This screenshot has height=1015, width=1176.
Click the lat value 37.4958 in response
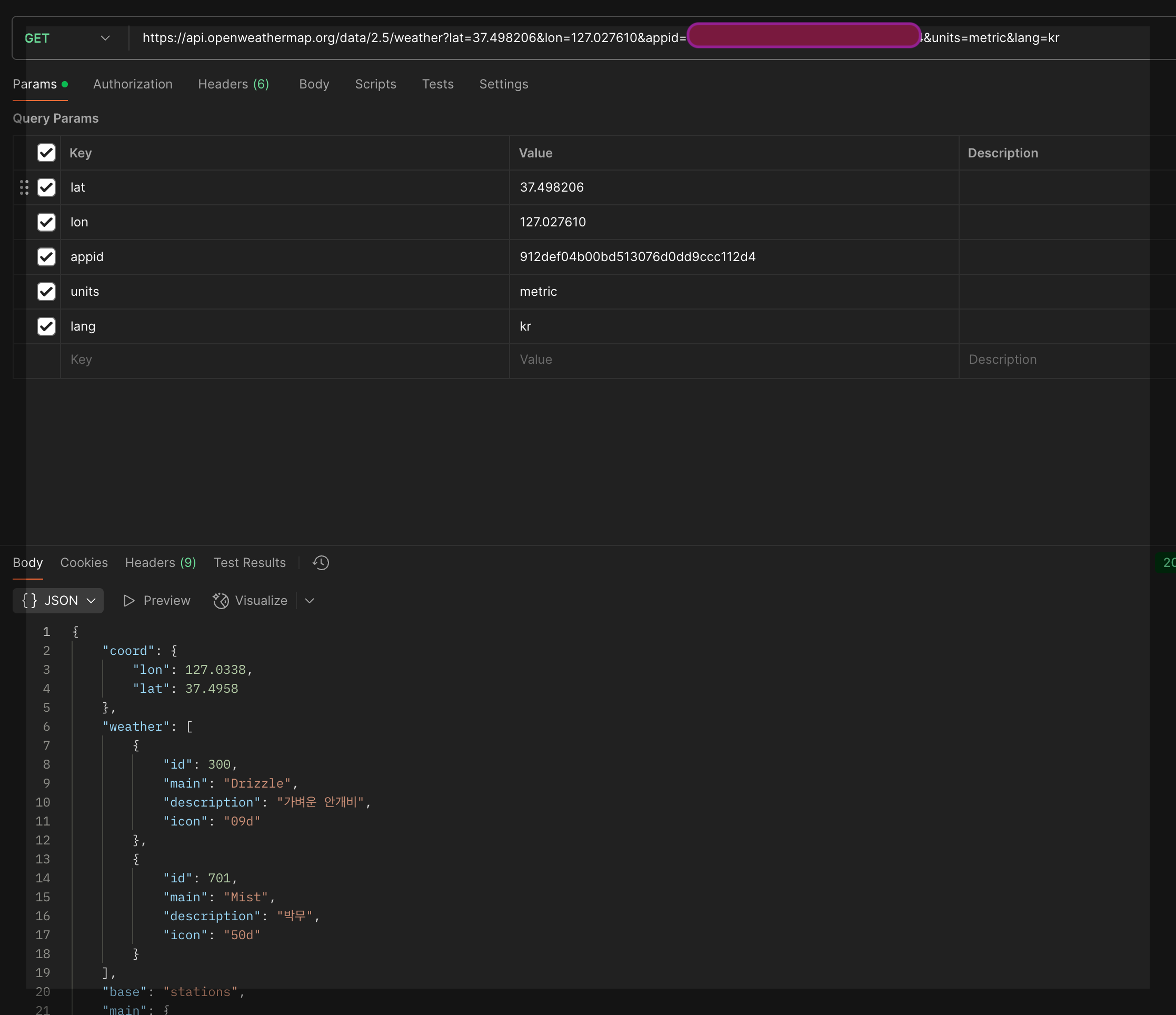(x=212, y=689)
